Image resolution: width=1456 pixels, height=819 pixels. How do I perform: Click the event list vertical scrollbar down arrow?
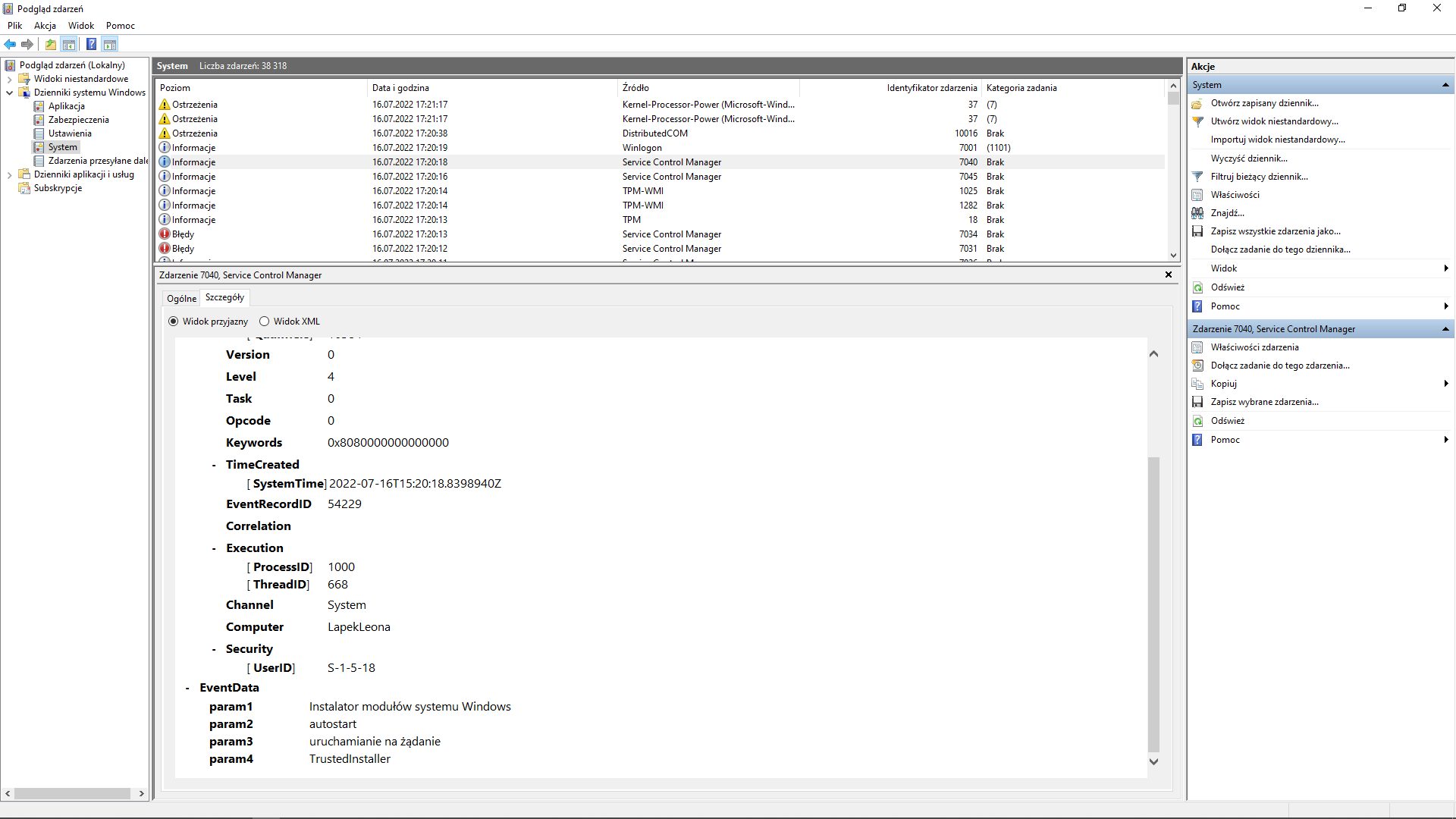[1173, 256]
